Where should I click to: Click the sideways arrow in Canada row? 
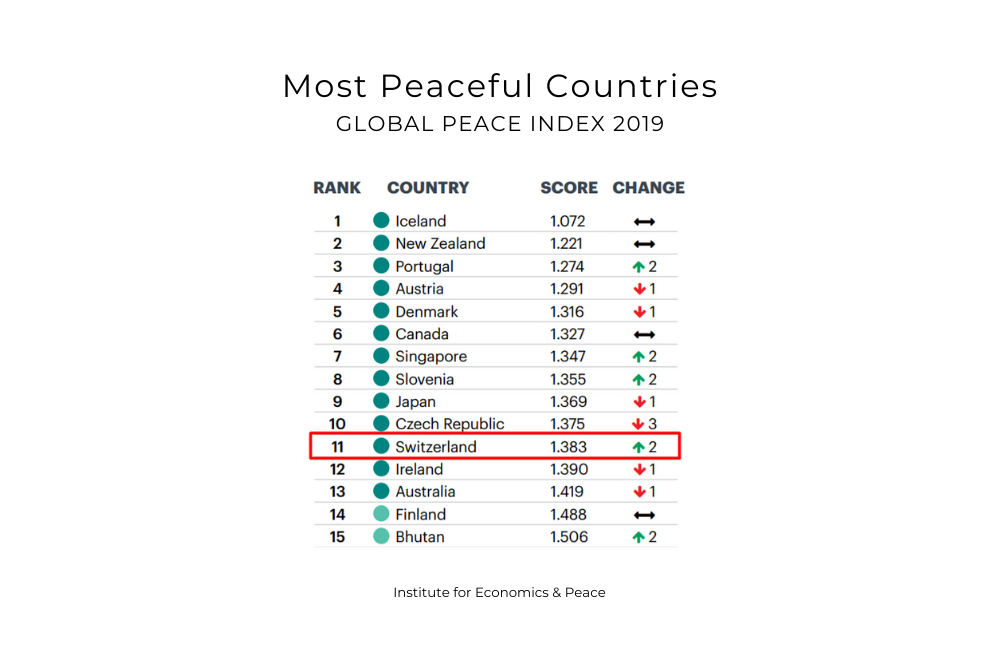pyautogui.click(x=644, y=335)
